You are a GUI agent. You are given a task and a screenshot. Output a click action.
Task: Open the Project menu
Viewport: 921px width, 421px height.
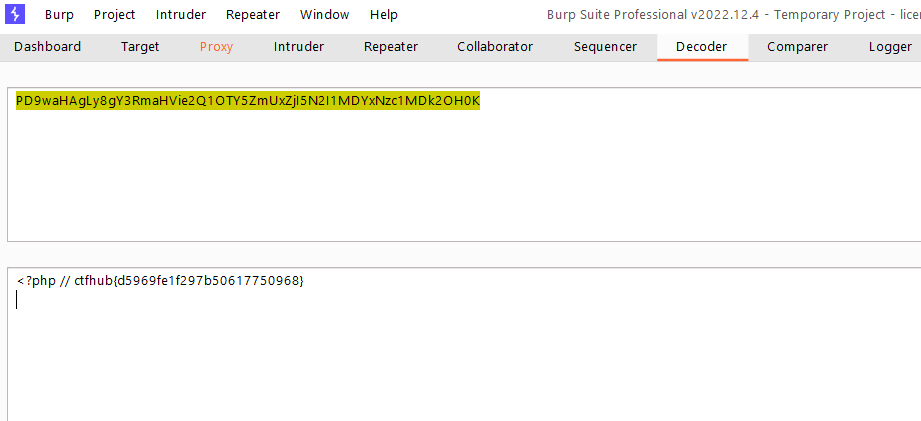point(115,15)
